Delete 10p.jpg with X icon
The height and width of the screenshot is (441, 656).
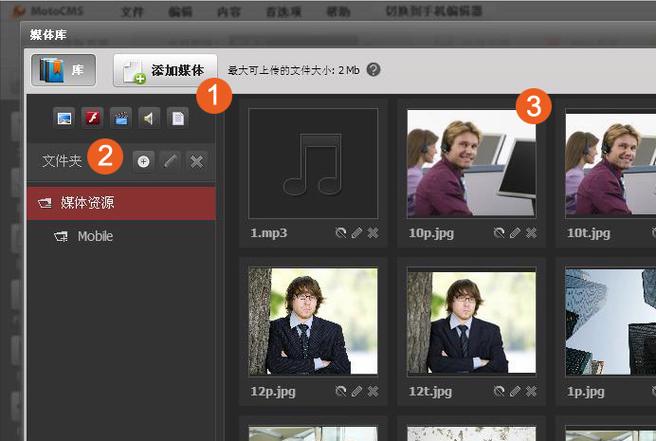531,233
